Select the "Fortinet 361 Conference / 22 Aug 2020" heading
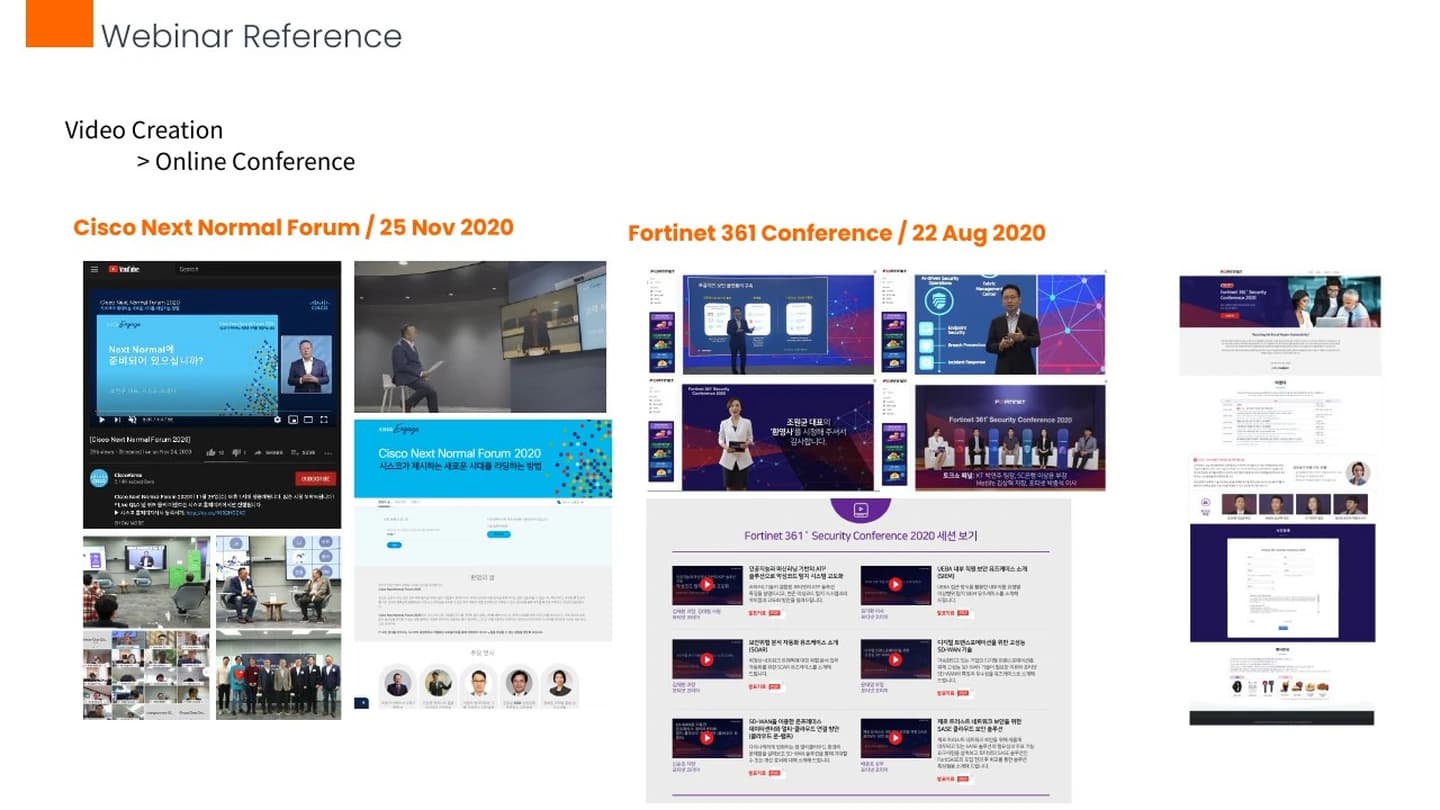The width and height of the screenshot is (1440, 810). click(x=836, y=233)
